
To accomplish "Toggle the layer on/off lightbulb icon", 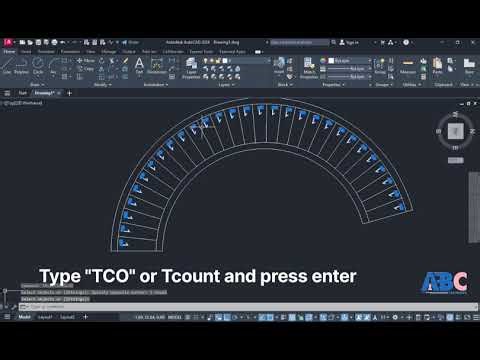I will (206, 61).
